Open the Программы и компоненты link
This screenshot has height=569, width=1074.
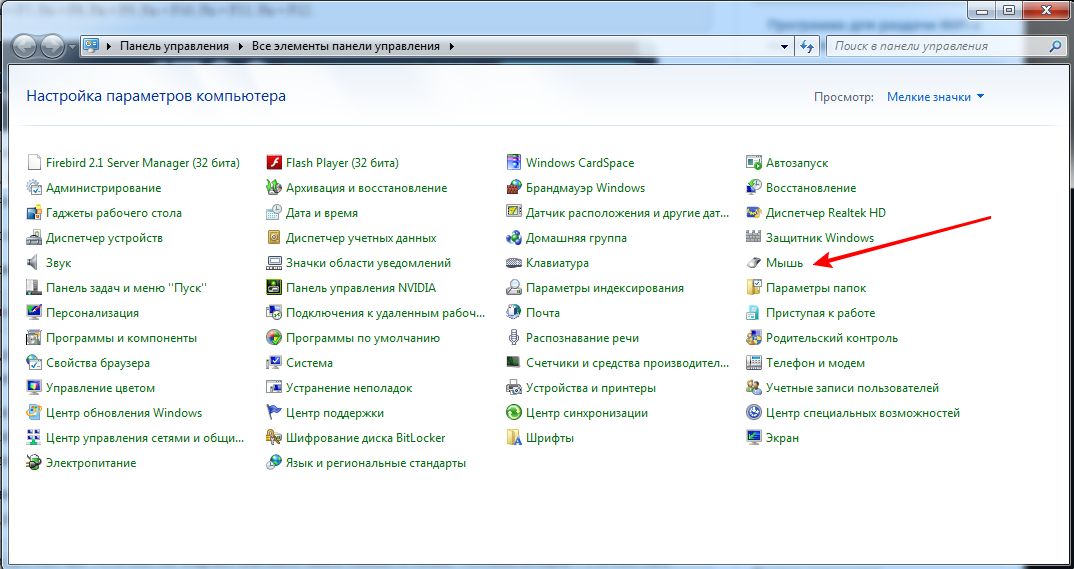point(121,338)
